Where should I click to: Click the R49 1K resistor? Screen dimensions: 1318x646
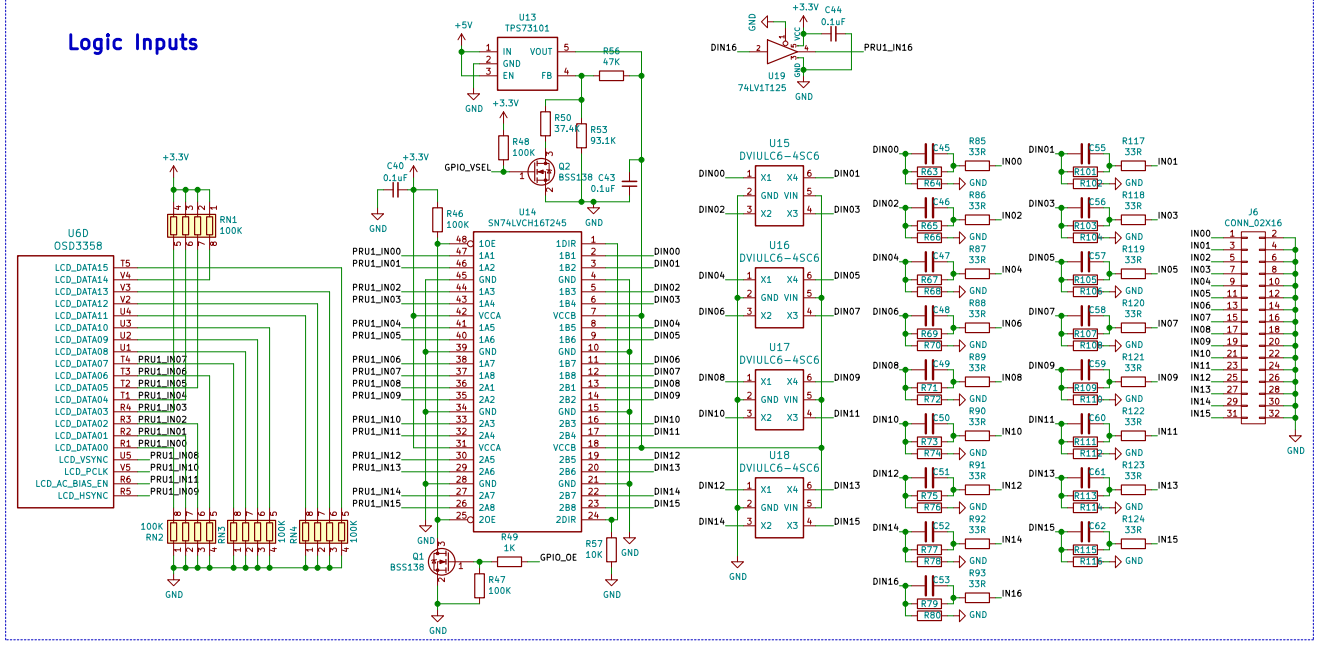(x=508, y=559)
